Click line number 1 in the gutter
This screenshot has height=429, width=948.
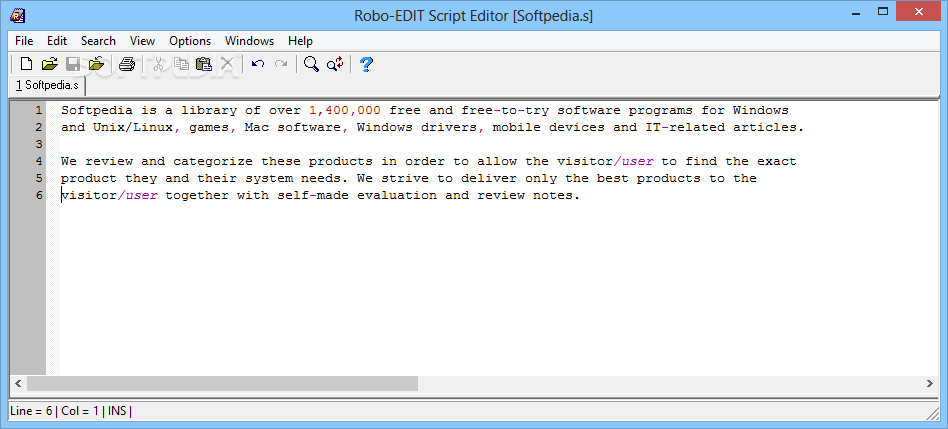[39, 110]
